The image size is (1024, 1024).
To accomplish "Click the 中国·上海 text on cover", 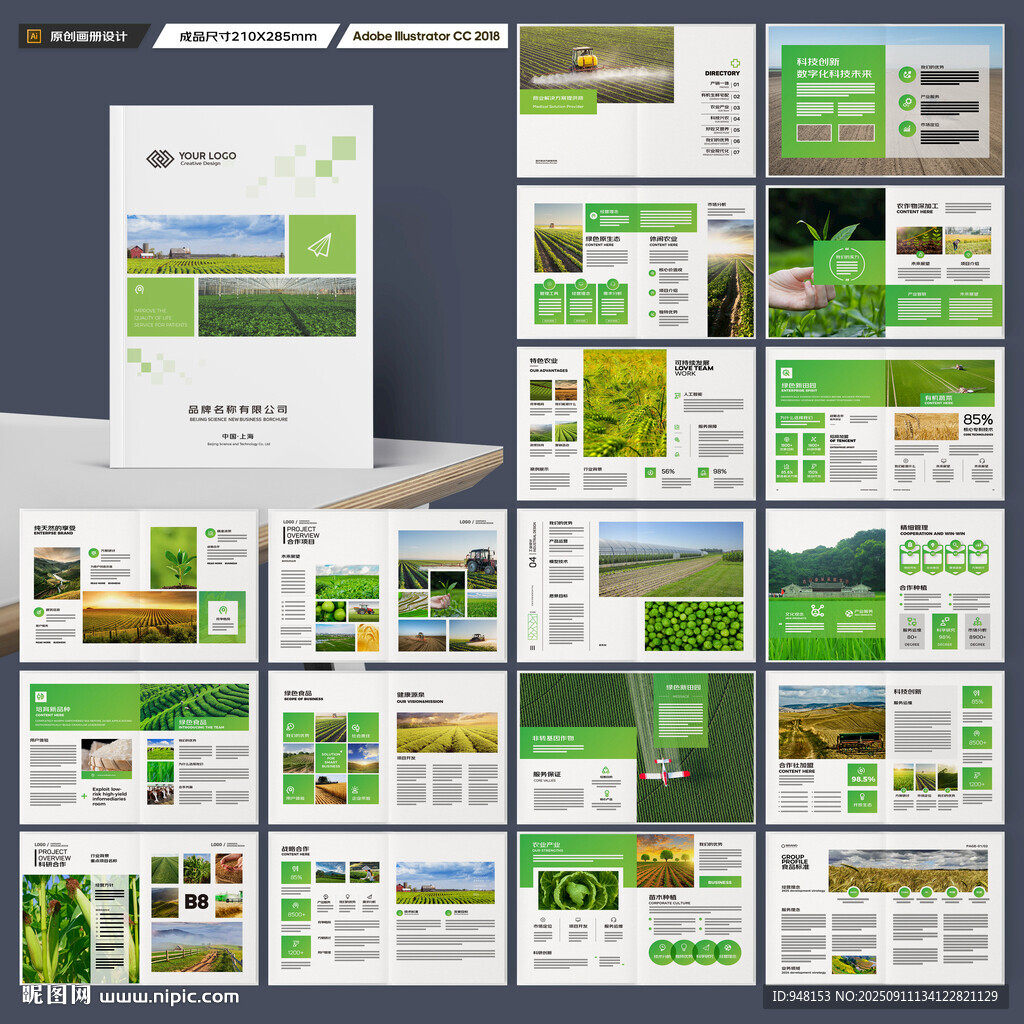I will click(238, 436).
